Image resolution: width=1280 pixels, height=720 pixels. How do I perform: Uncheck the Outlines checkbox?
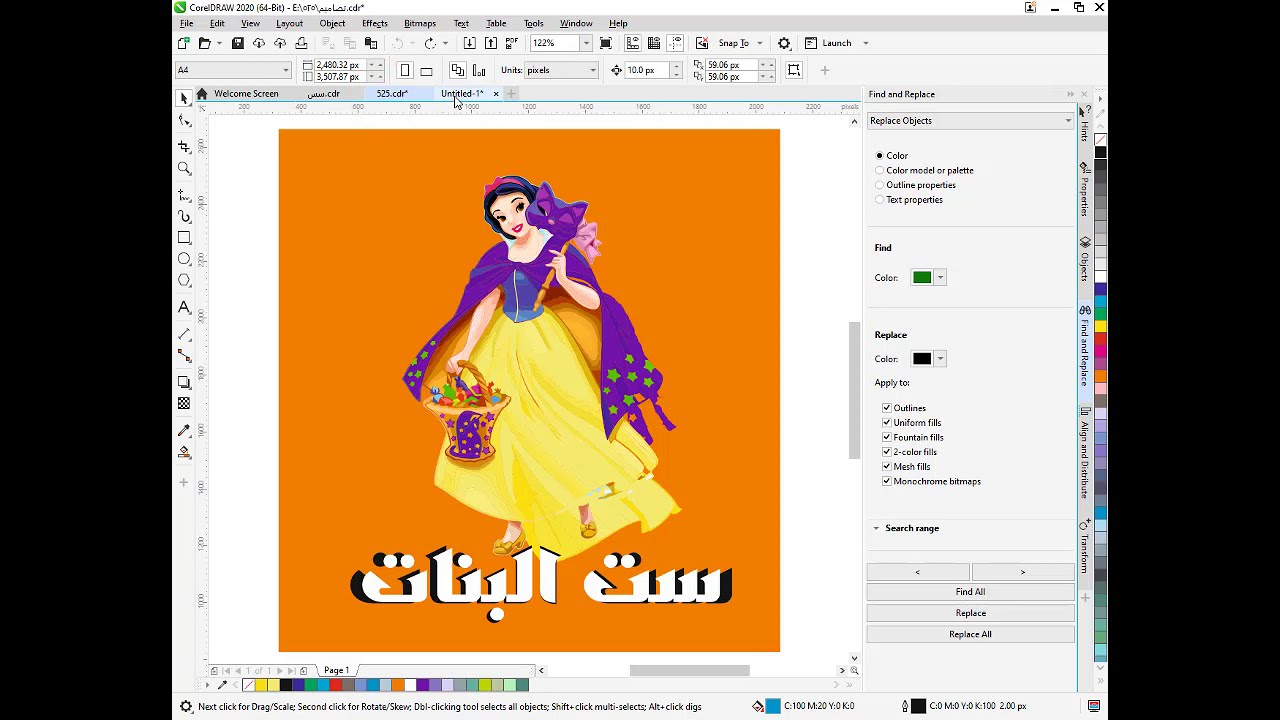coord(886,408)
